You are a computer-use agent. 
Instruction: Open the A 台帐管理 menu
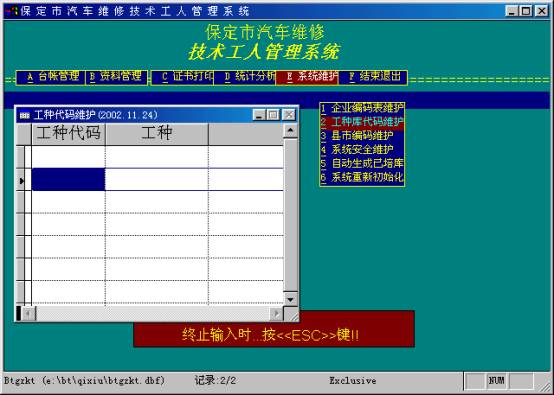(51, 77)
